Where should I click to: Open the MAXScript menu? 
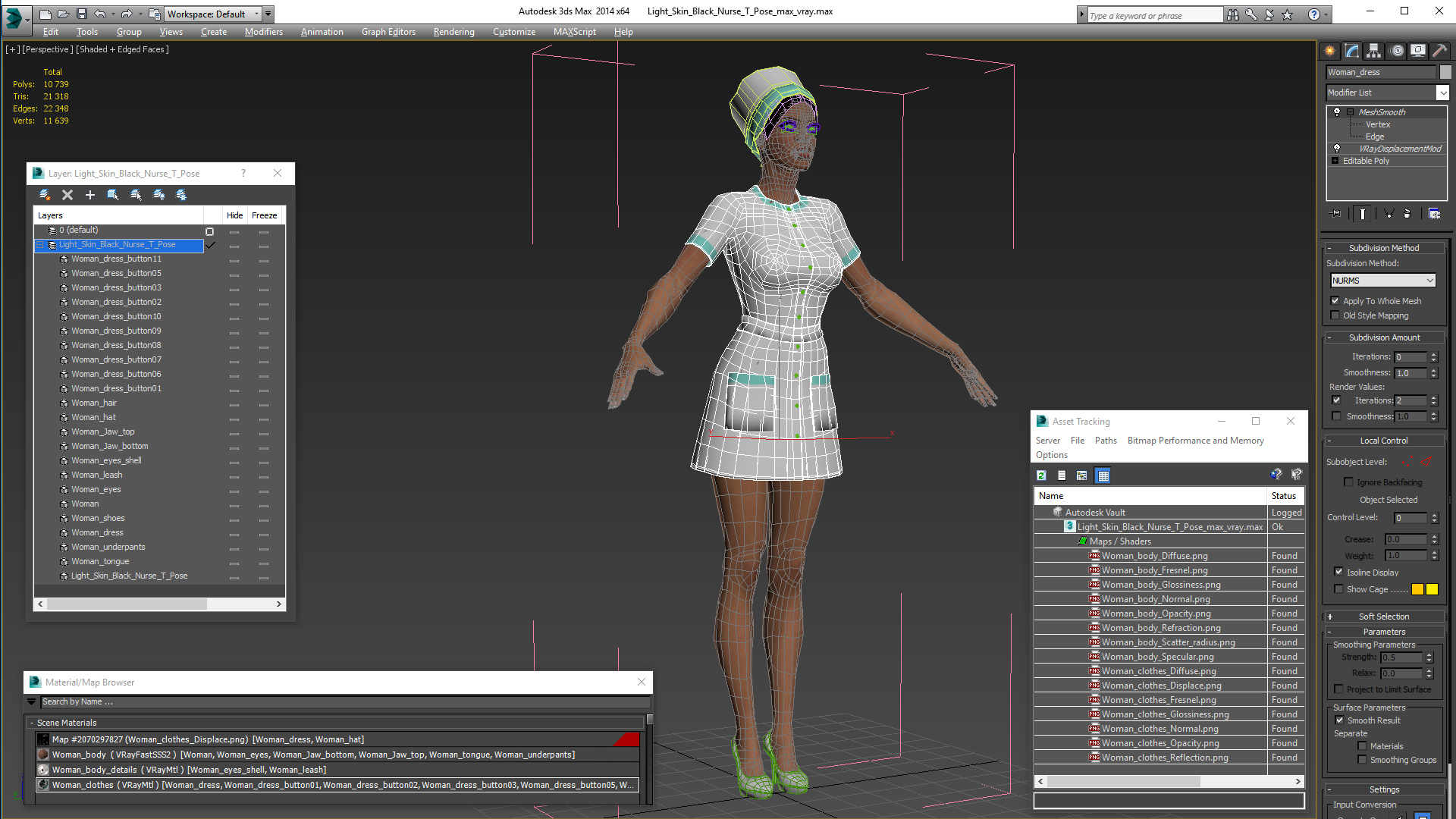(x=574, y=32)
